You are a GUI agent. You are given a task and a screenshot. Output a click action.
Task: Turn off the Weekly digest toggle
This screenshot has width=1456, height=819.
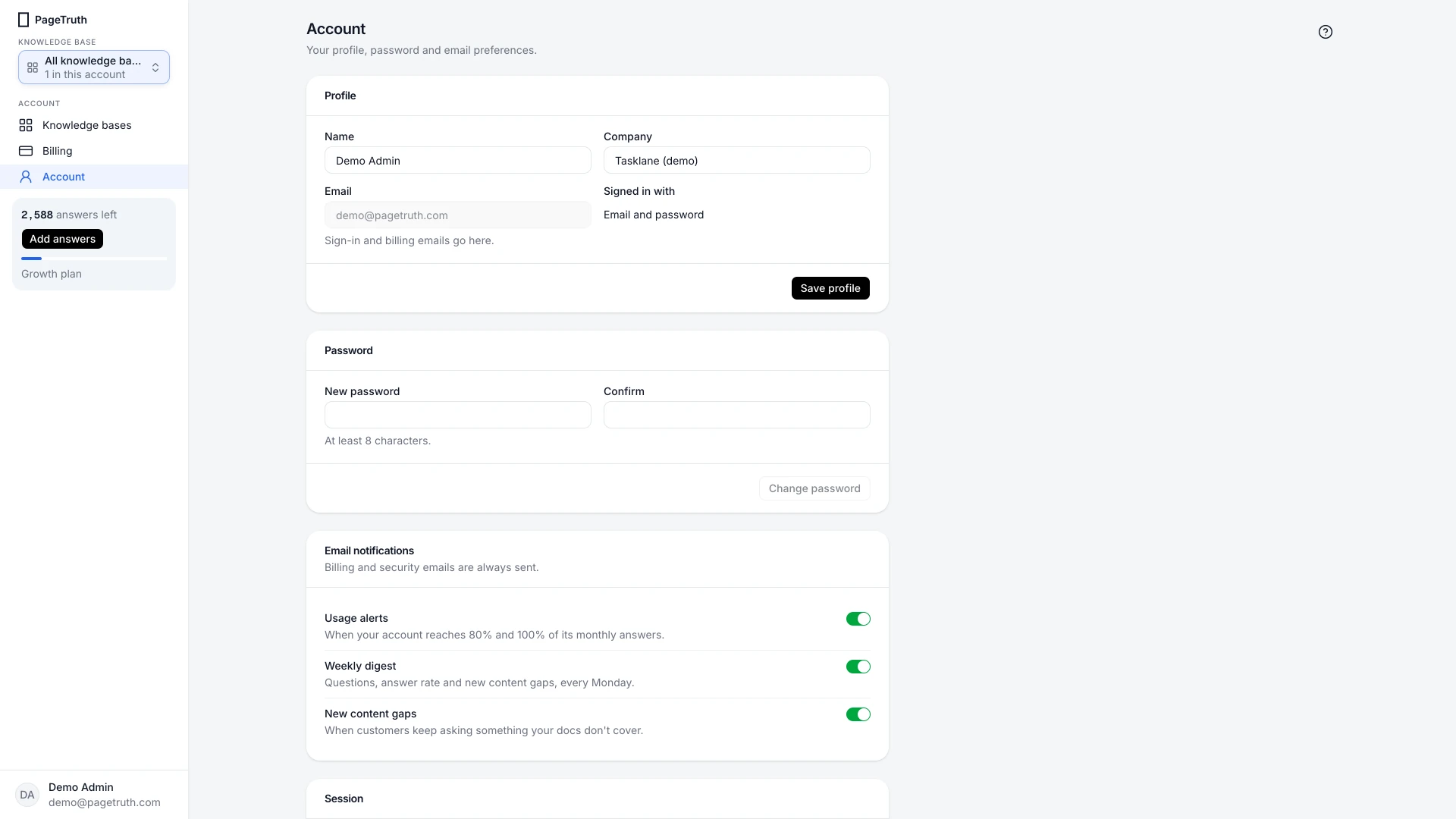858,667
